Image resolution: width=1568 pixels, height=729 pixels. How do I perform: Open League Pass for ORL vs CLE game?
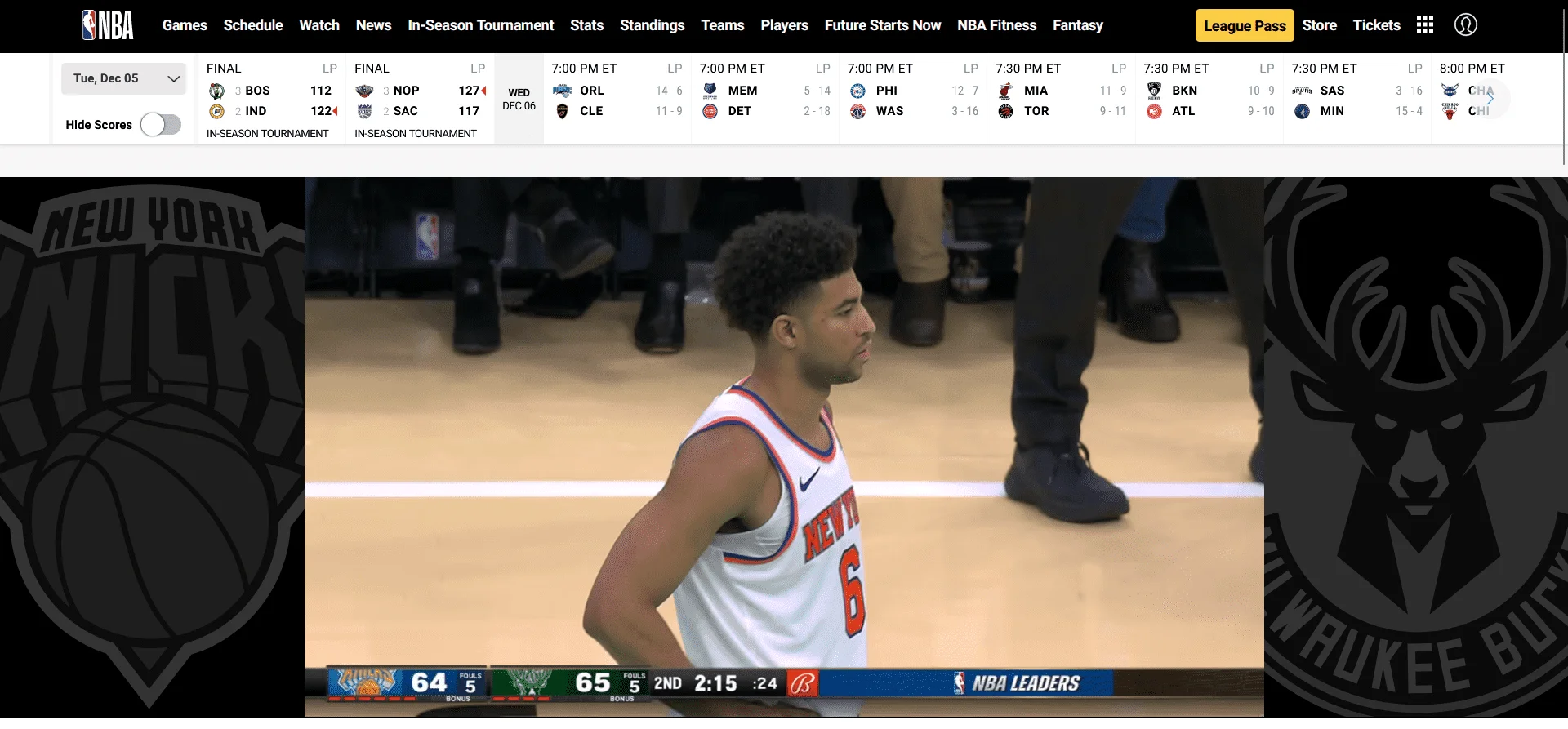point(675,69)
